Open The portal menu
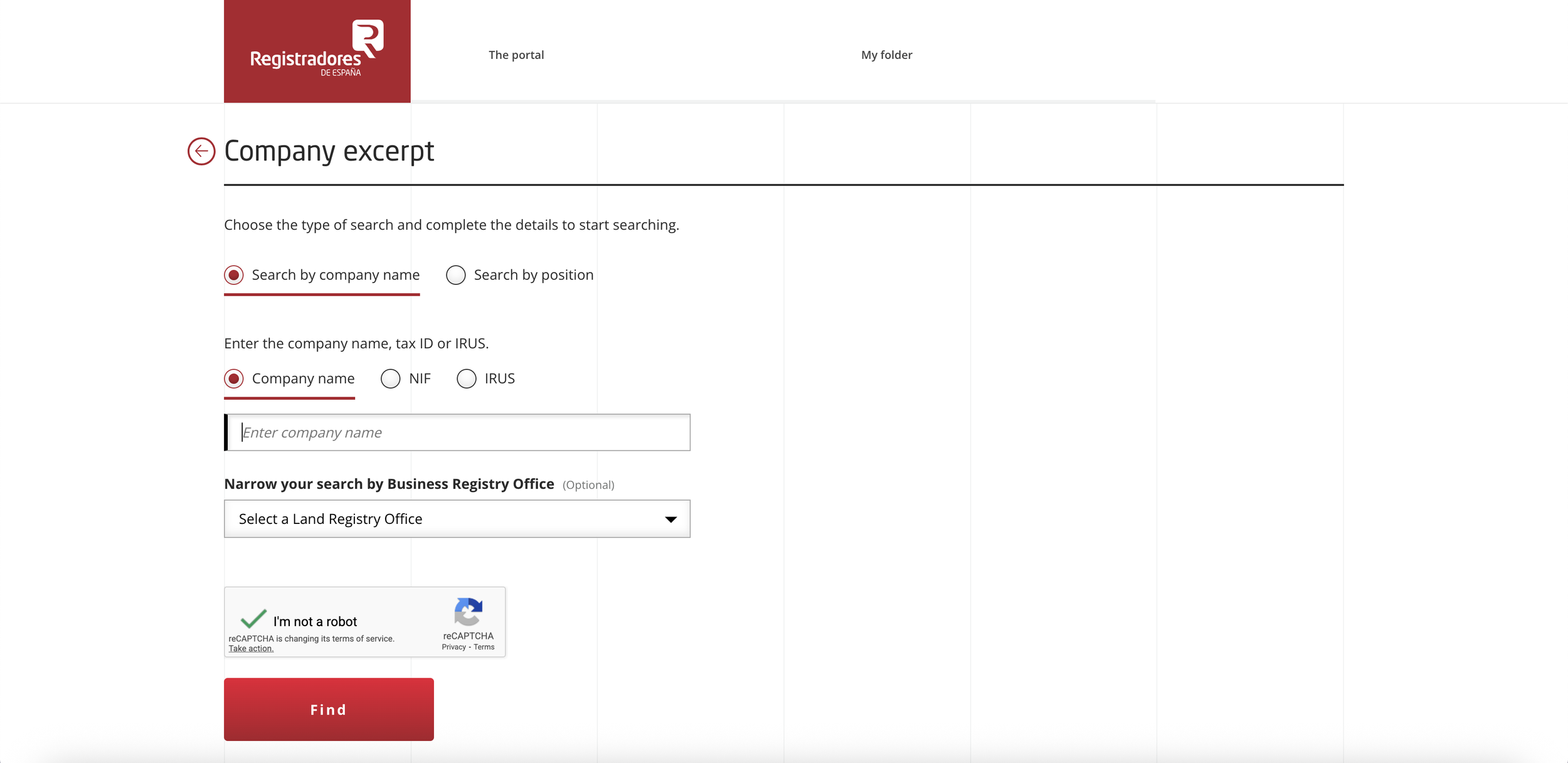The height and width of the screenshot is (763, 1568). pos(517,55)
